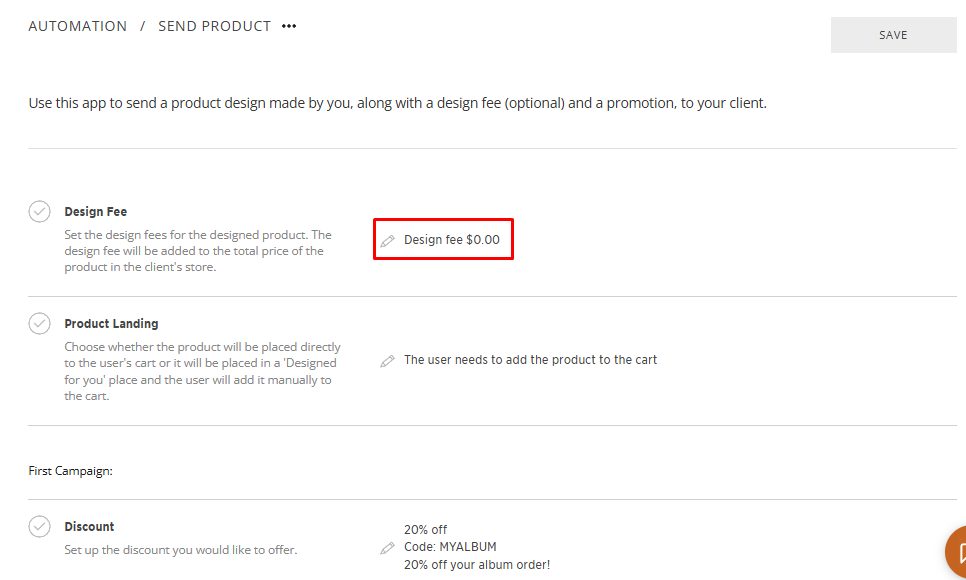Click the edit pencil for Product Landing setting
Viewport: 966px width, 580px height.
point(388,361)
